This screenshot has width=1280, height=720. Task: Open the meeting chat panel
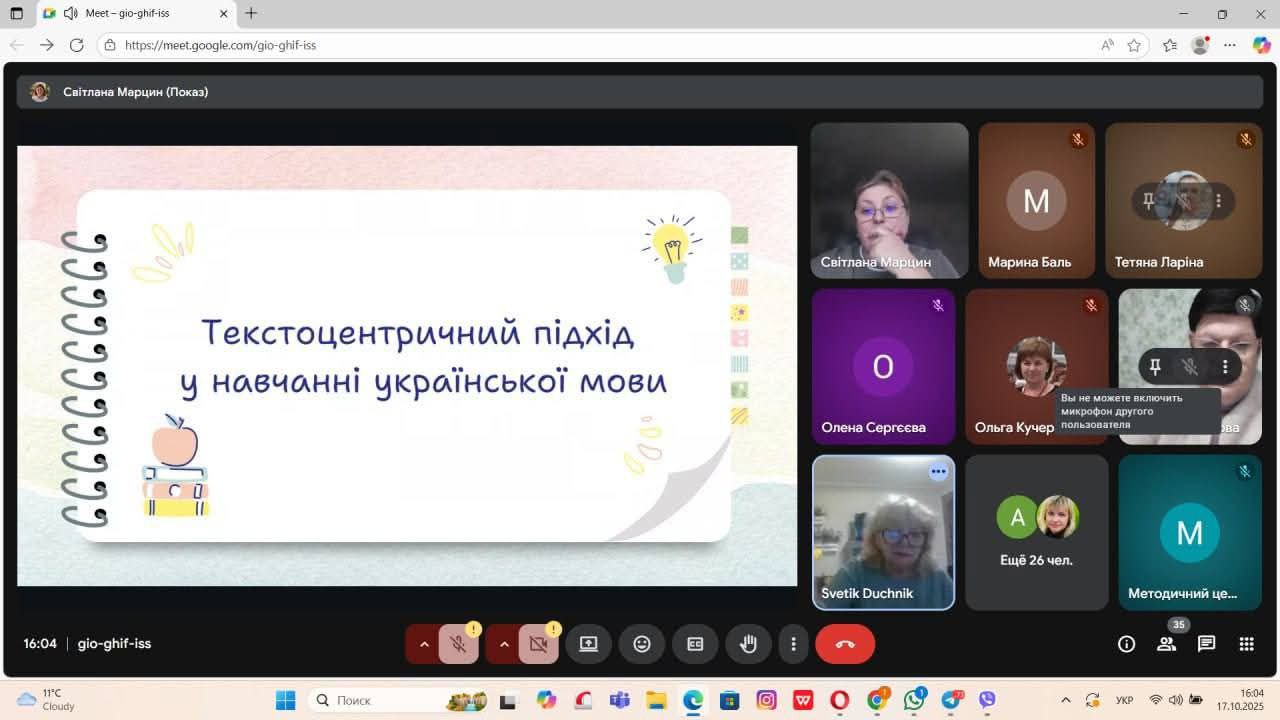click(1206, 644)
